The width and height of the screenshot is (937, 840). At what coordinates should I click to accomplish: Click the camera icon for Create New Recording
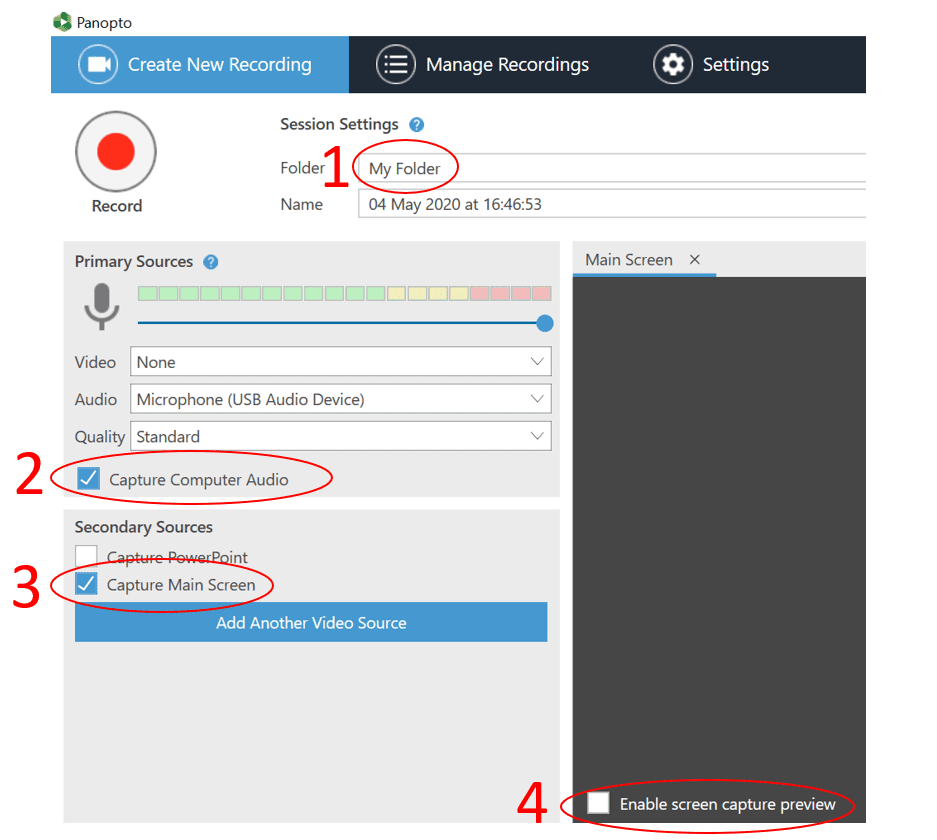(x=98, y=64)
